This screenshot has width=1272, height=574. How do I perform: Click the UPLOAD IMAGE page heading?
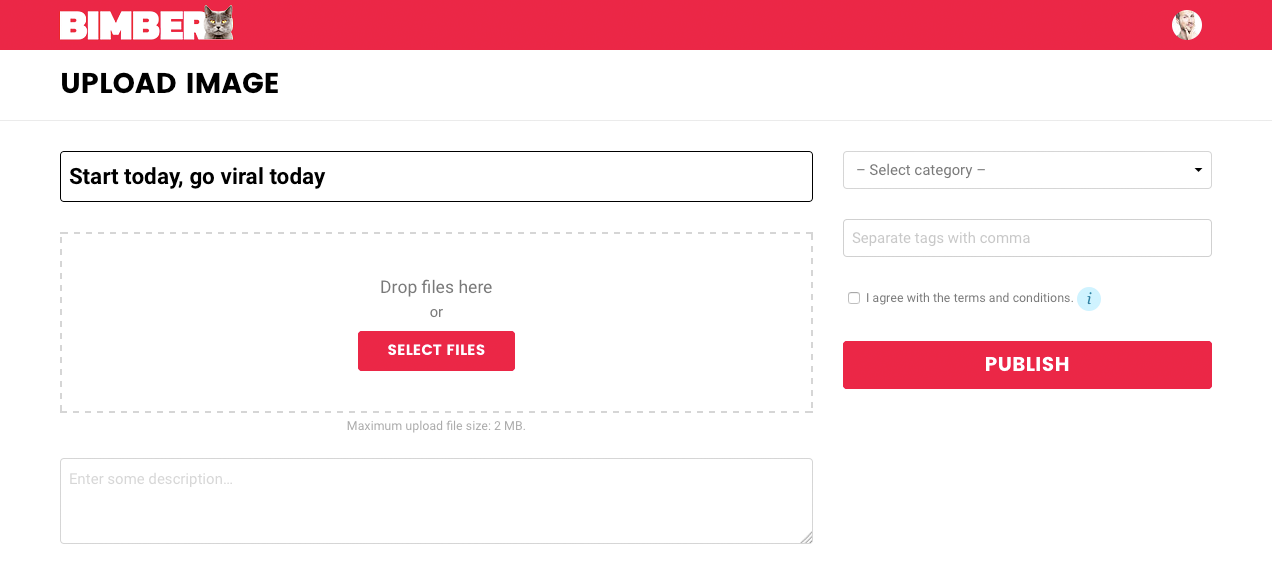pyautogui.click(x=170, y=84)
